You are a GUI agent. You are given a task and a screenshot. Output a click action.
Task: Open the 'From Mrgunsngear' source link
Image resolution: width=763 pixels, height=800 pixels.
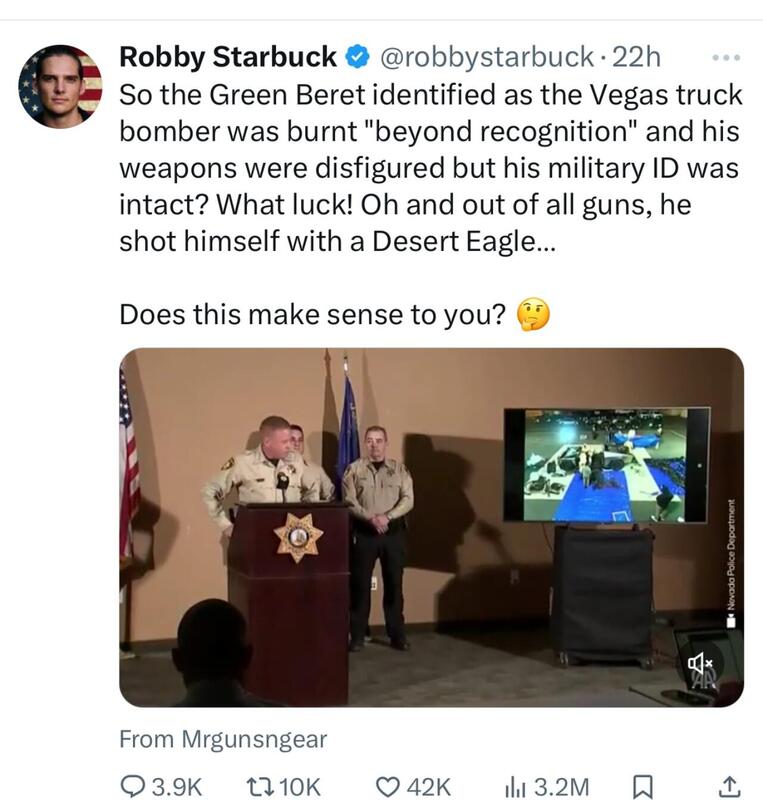pyautogui.click(x=223, y=740)
